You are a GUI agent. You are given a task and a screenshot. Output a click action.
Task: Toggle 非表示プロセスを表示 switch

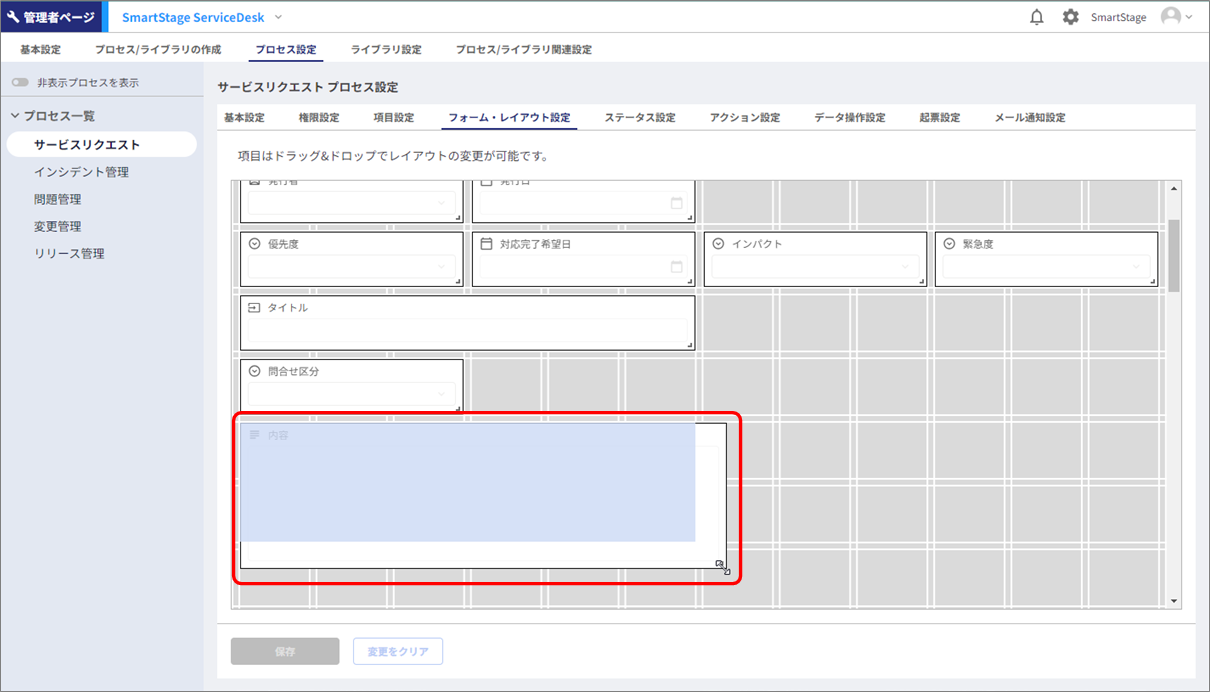pos(20,83)
